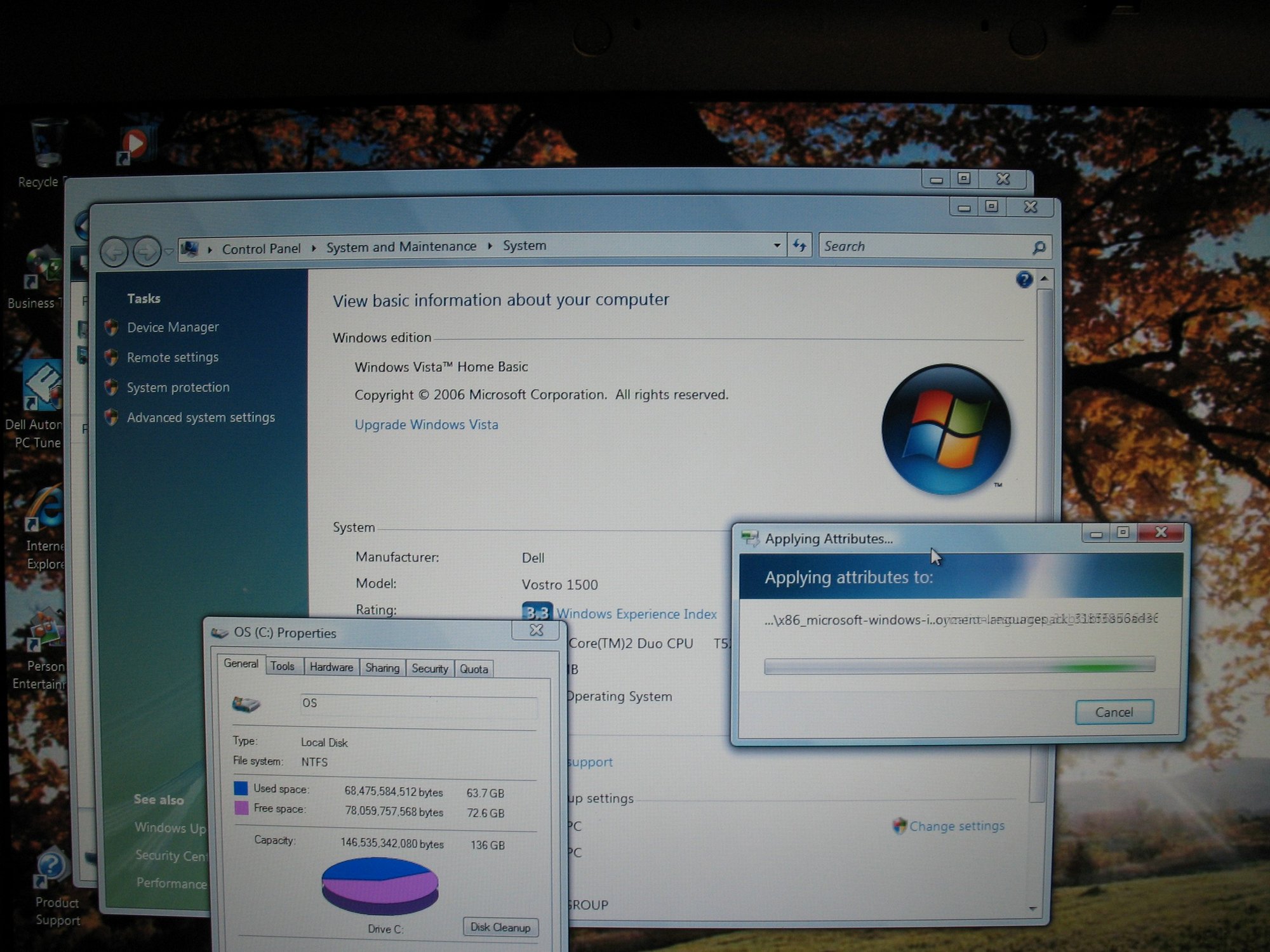
Task: Expand the arrow after System and Maintenance
Action: point(490,246)
